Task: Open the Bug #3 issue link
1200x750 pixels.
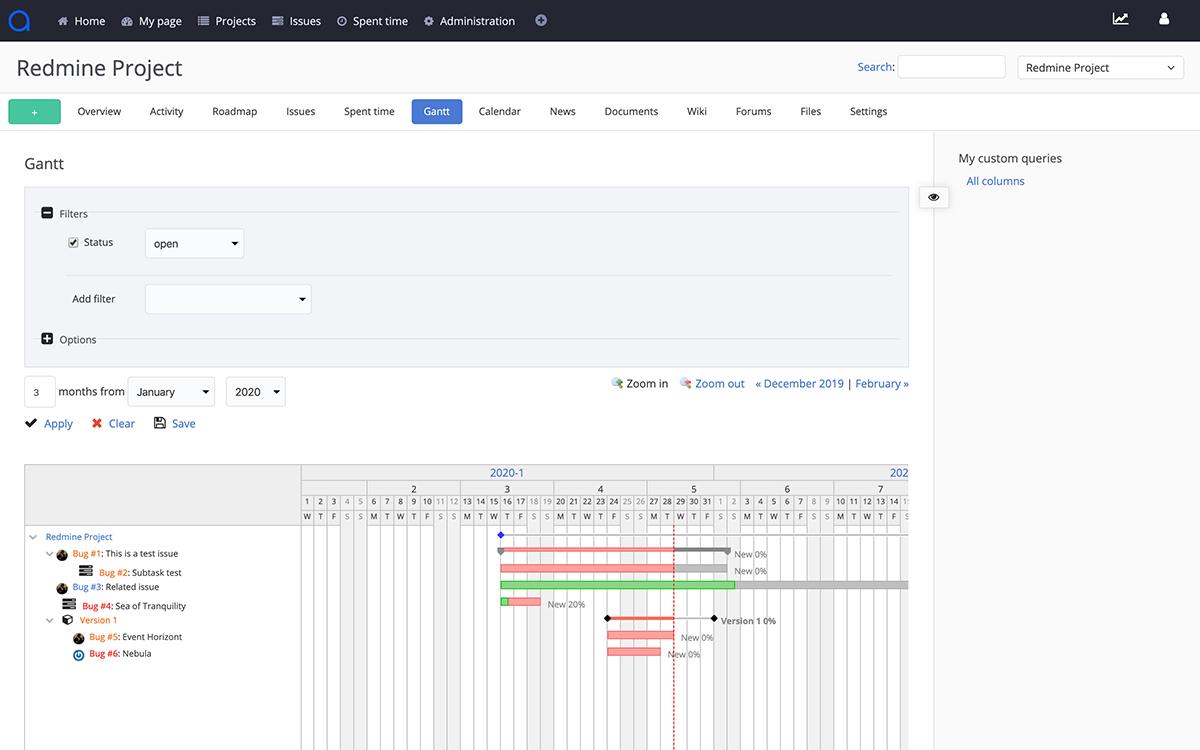Action: coord(88,588)
